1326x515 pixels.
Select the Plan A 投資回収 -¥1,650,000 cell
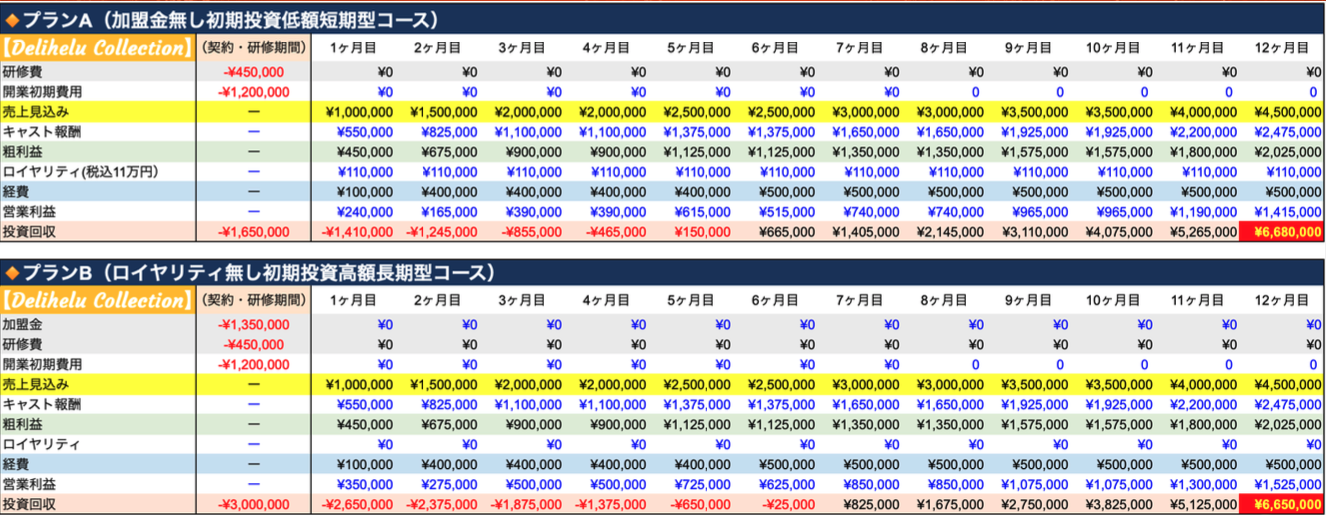255,231
